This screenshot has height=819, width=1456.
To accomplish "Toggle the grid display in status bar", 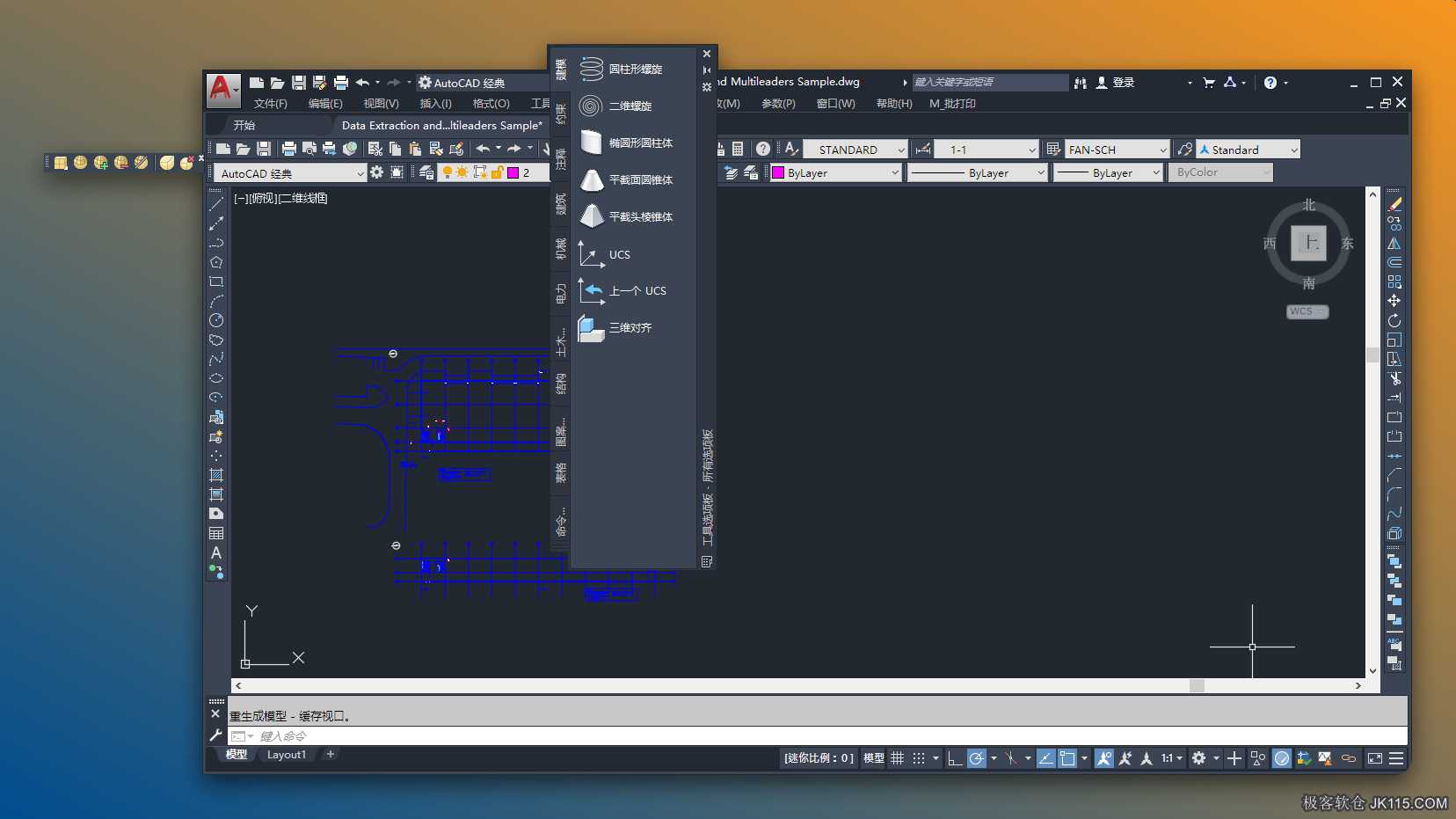I will 897,758.
